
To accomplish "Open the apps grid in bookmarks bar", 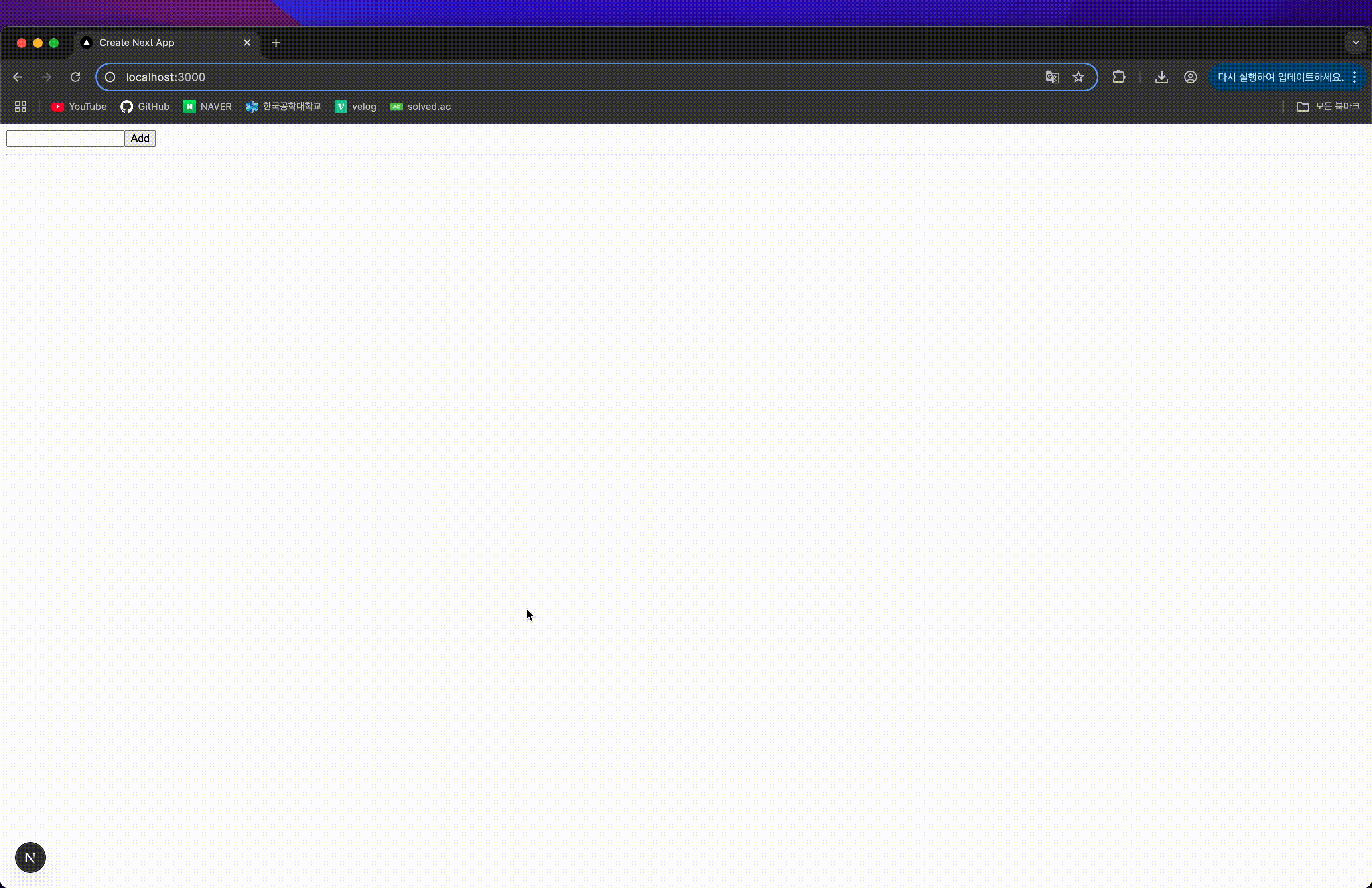I will click(21, 107).
